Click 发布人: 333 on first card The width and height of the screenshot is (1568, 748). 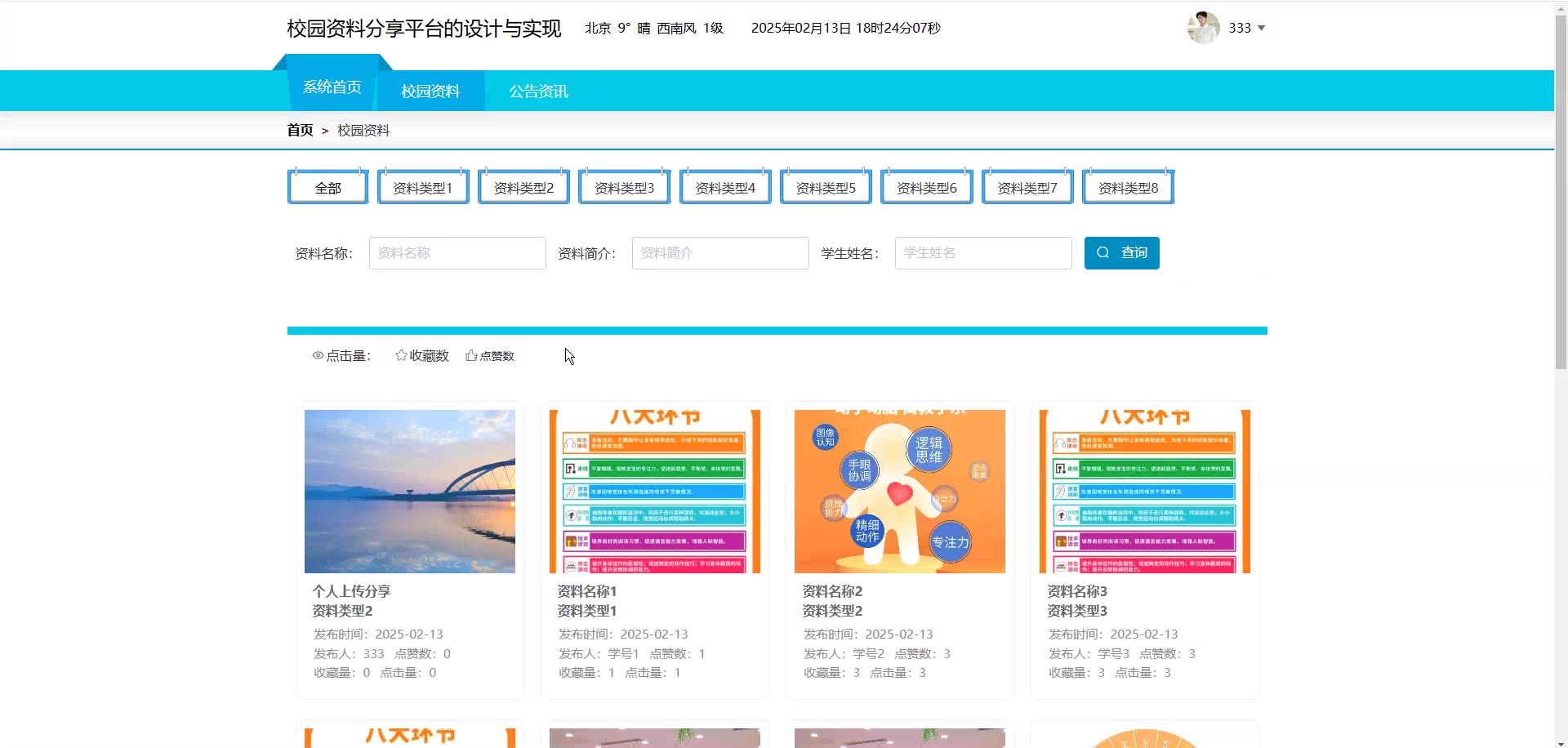(x=349, y=653)
